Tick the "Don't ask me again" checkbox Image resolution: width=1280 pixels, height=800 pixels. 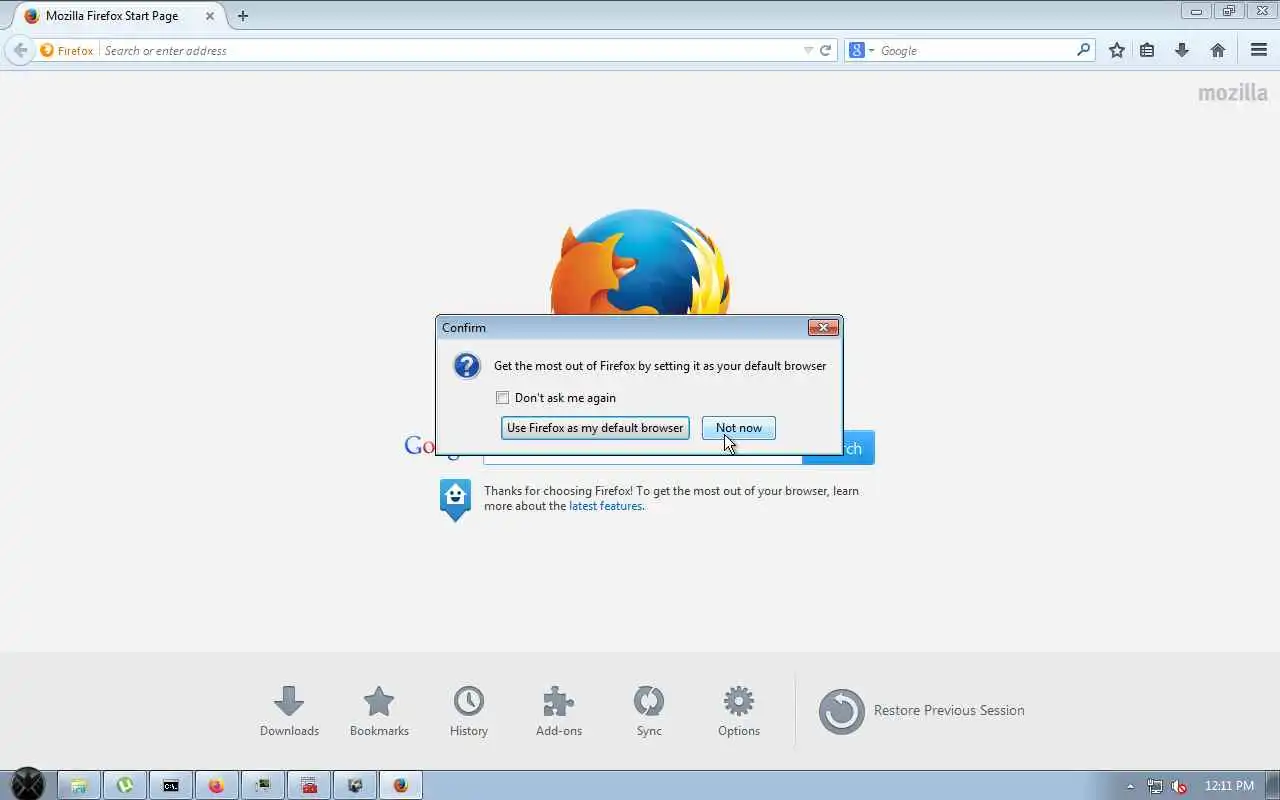(x=503, y=398)
